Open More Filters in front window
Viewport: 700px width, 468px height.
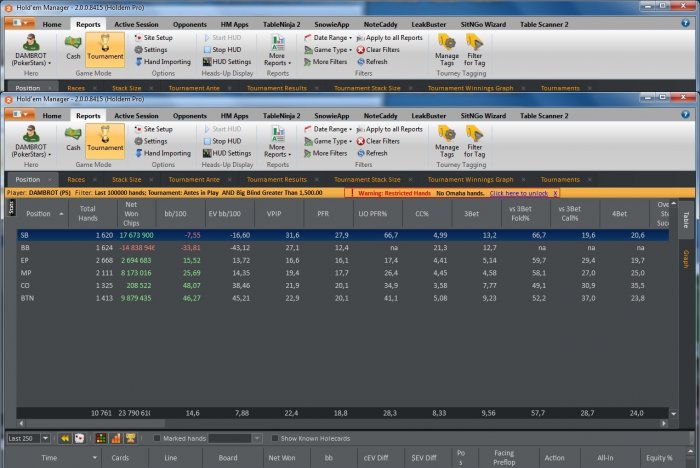[325, 153]
